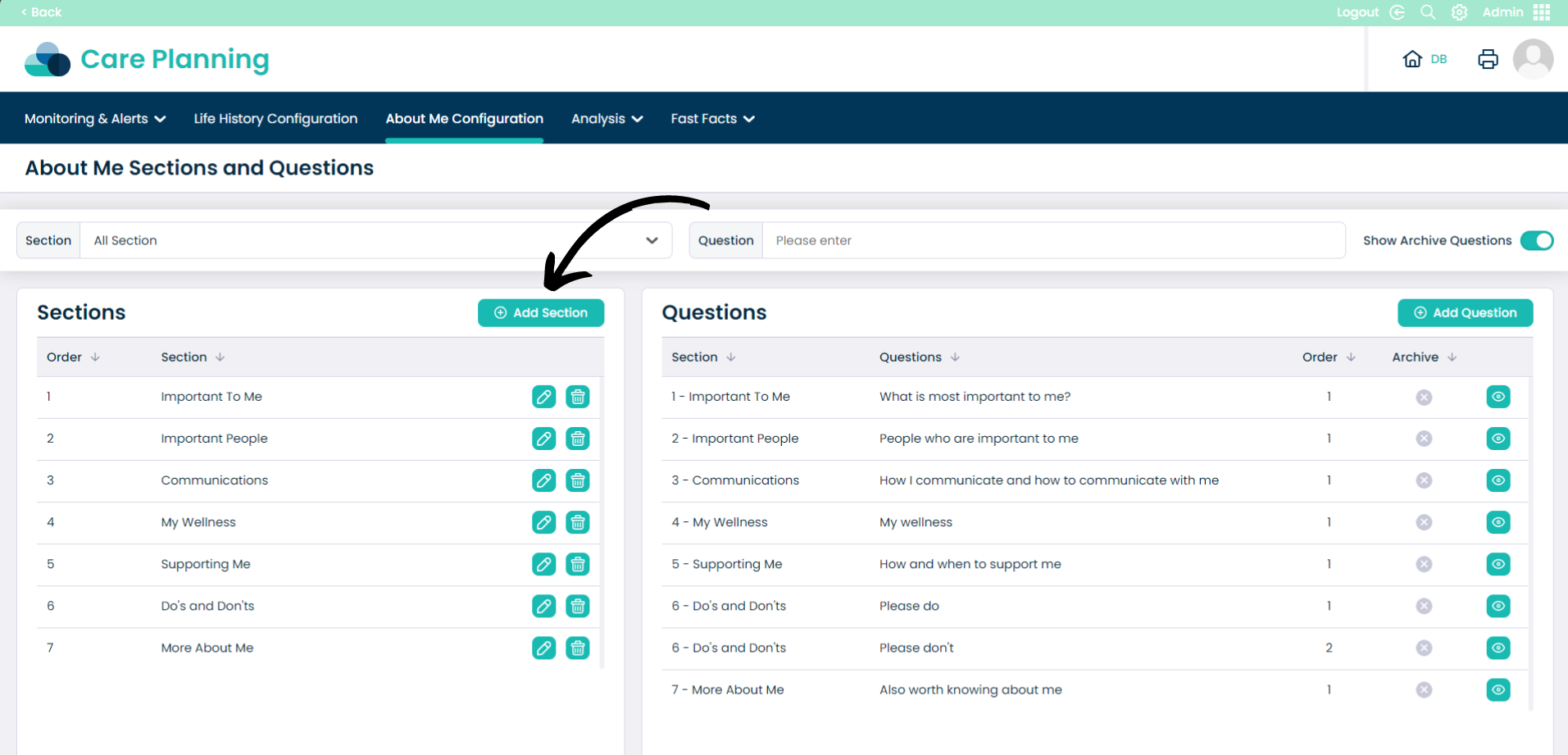Image resolution: width=1568 pixels, height=755 pixels.
Task: View 'How and when to support me' question
Action: click(x=1498, y=564)
